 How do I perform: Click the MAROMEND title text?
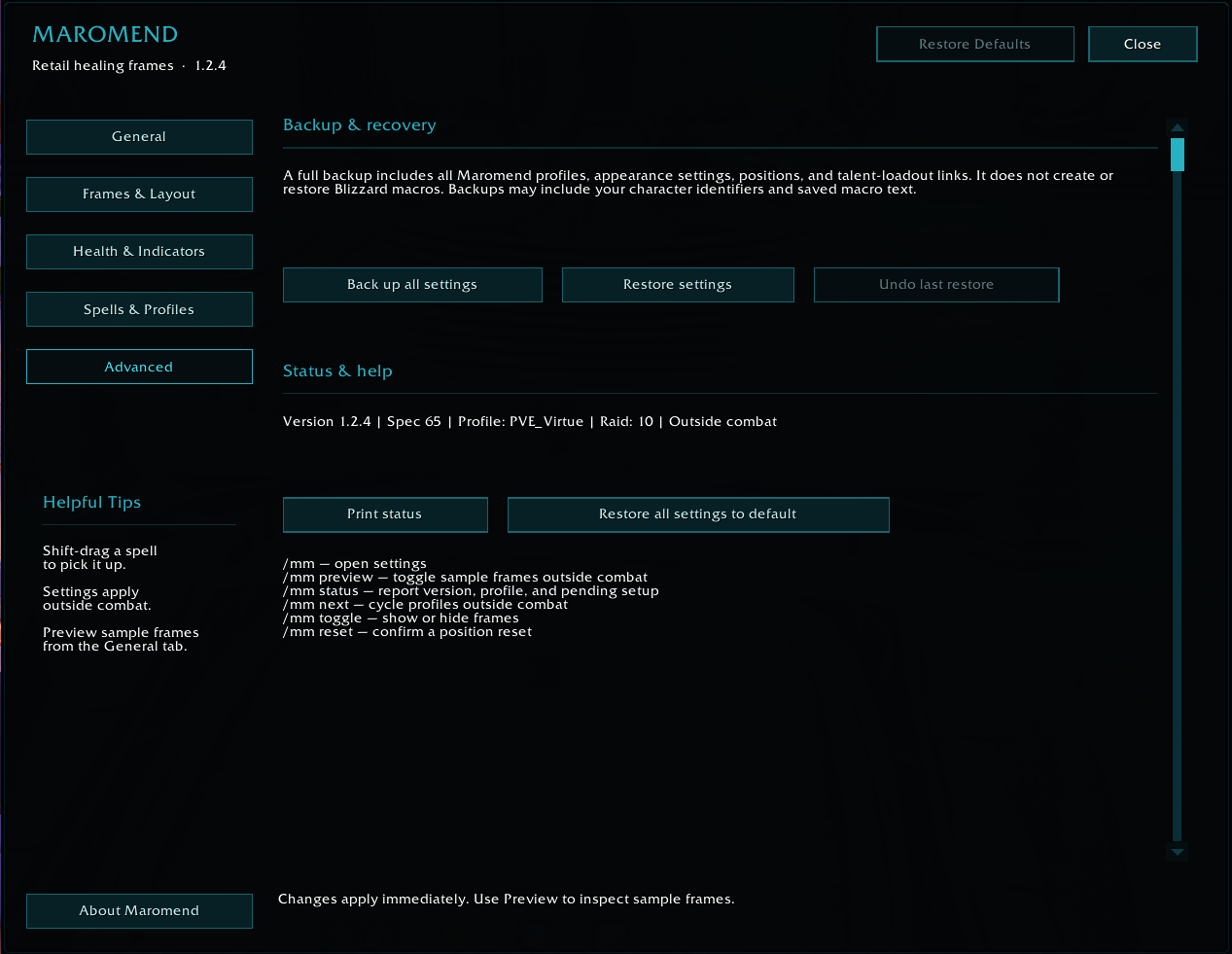click(x=105, y=35)
